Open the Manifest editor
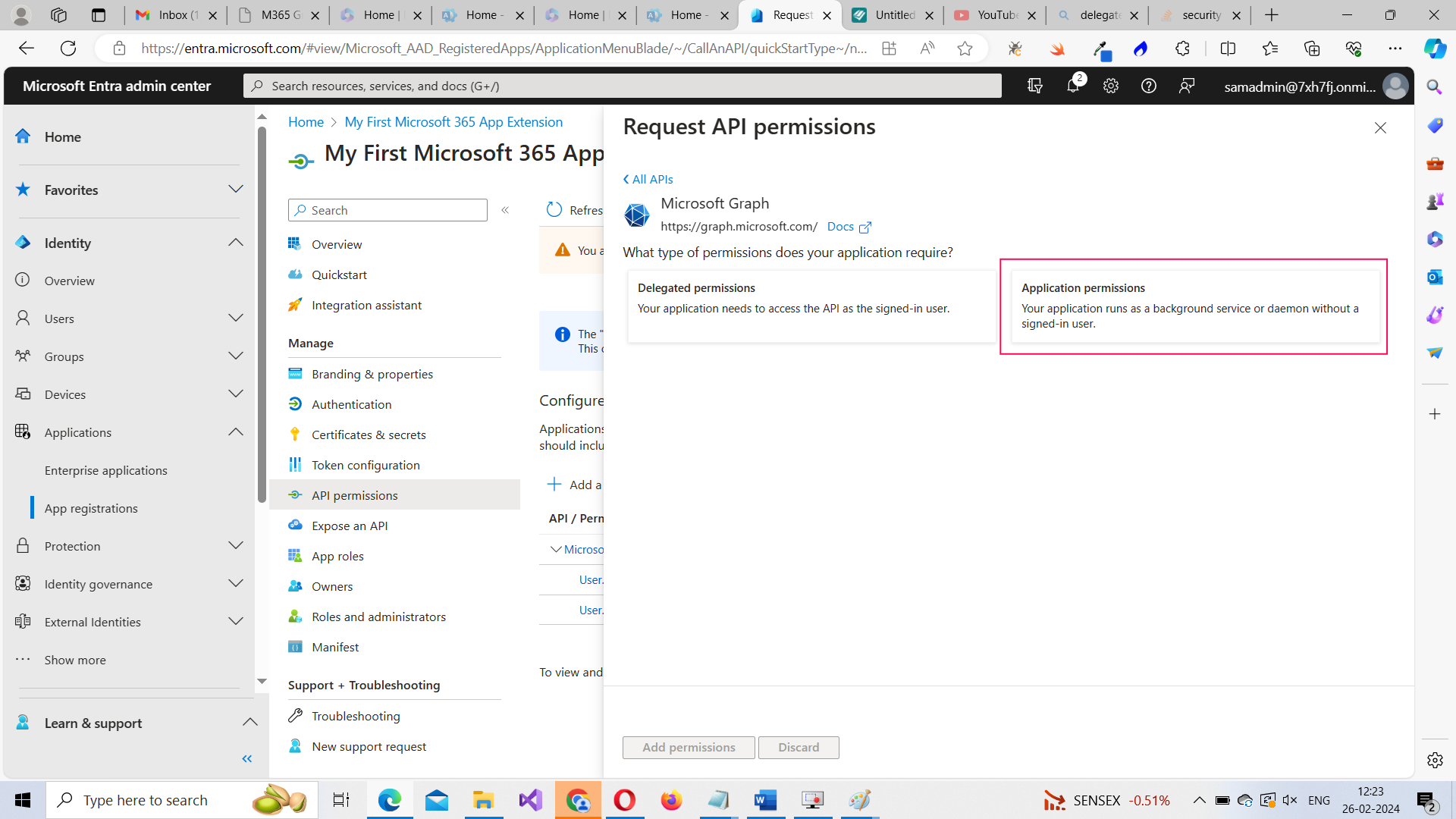Viewport: 1456px width, 819px height. point(335,647)
